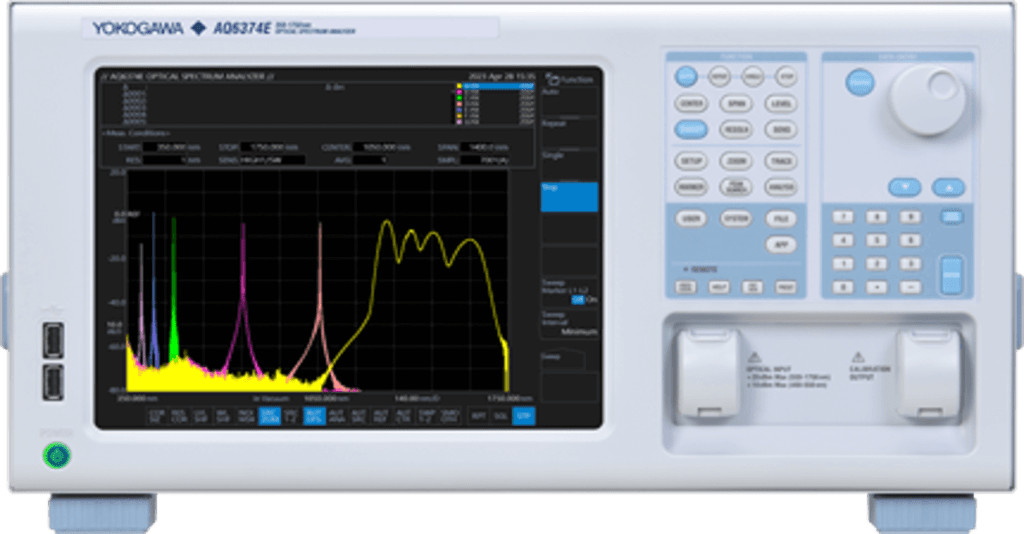Turn the rotary knob control
1024x534 pixels.
(926, 100)
